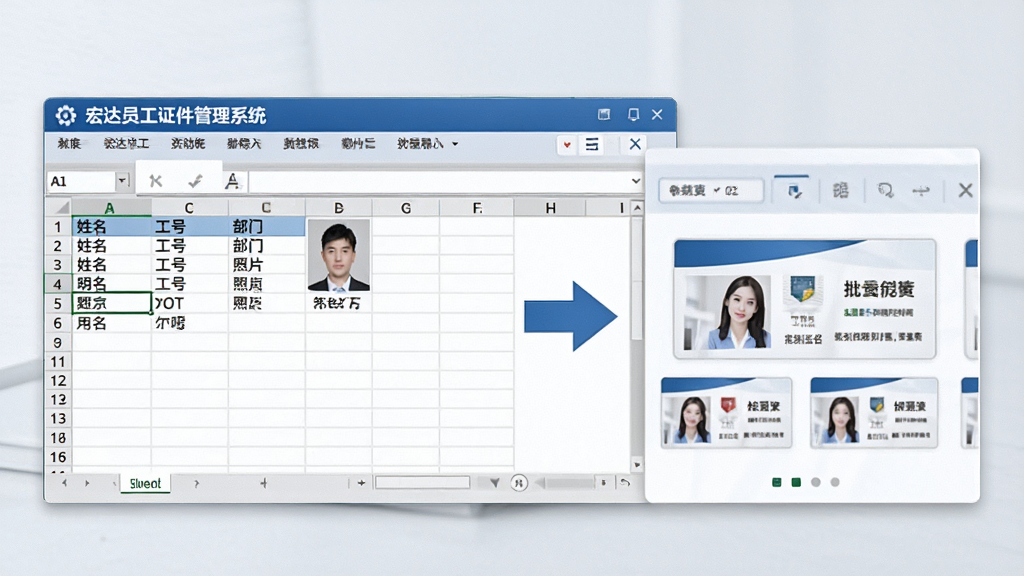Click the search icon in the card panel toolbar

(x=885, y=191)
